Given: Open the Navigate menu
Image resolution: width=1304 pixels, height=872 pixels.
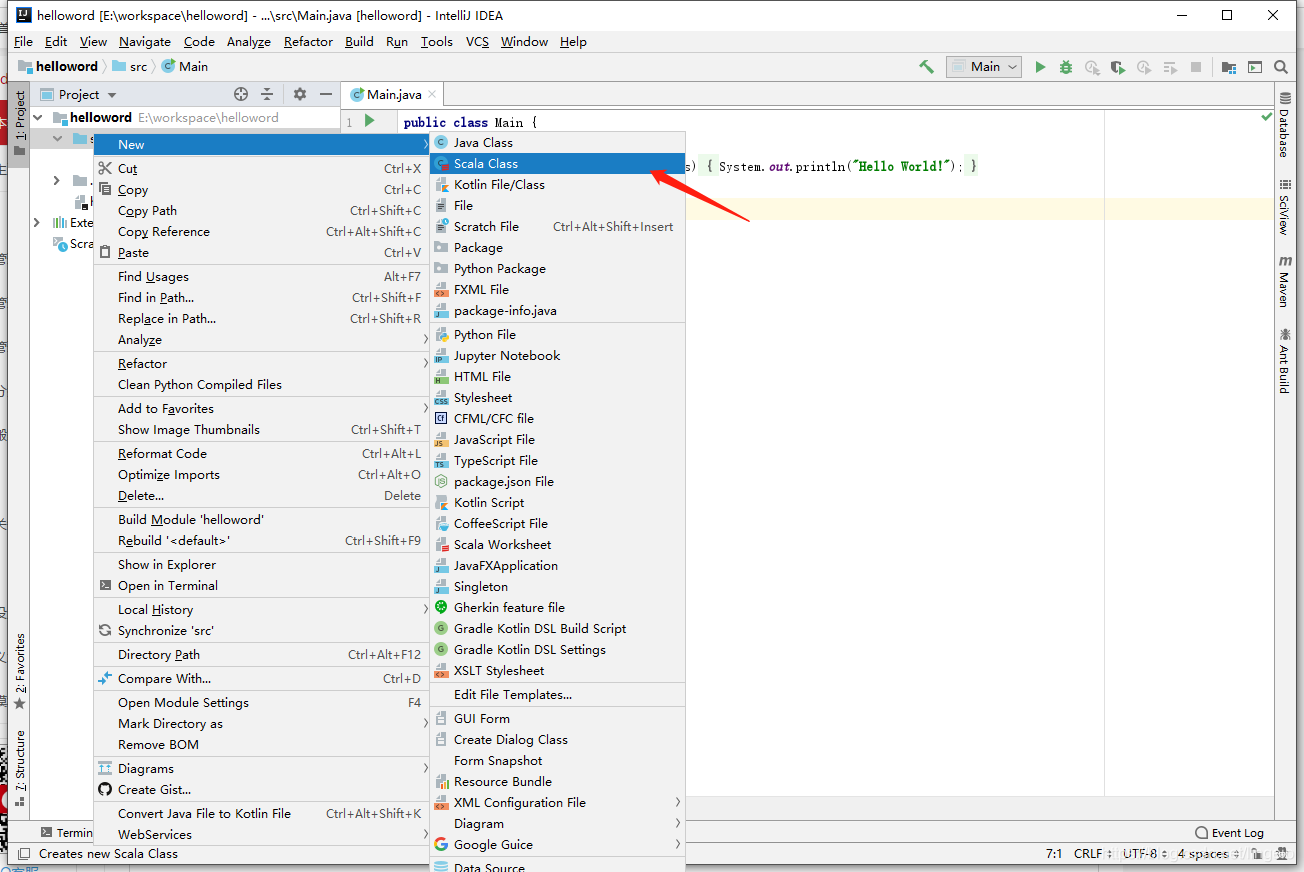Looking at the screenshot, I should 145,42.
